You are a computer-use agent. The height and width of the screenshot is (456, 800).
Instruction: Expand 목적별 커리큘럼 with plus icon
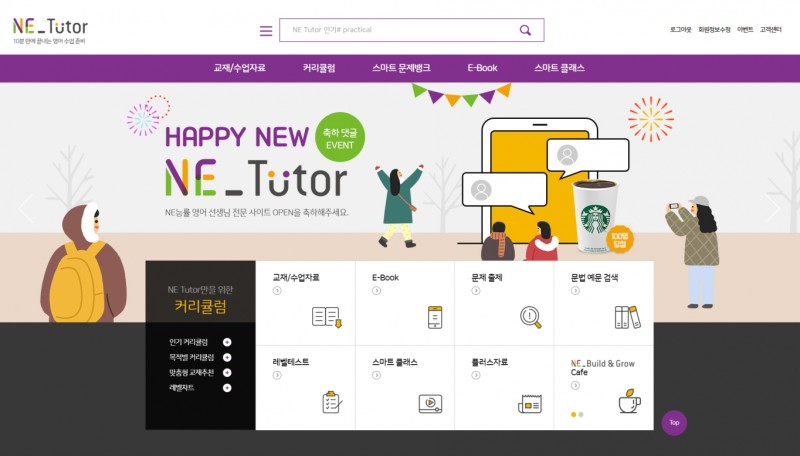[227, 358]
